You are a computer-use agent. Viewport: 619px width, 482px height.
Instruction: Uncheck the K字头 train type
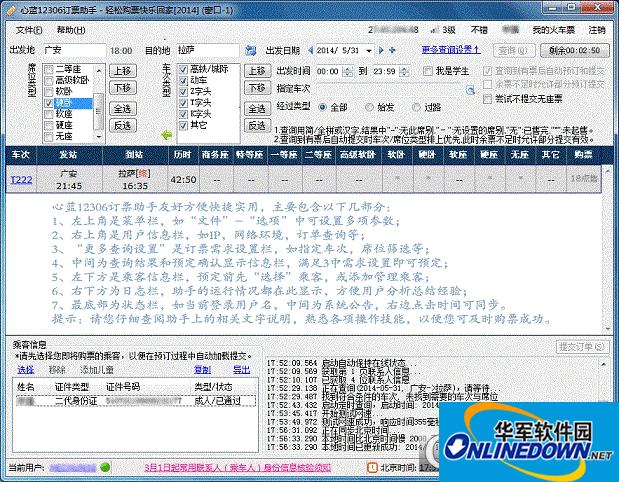[183, 114]
